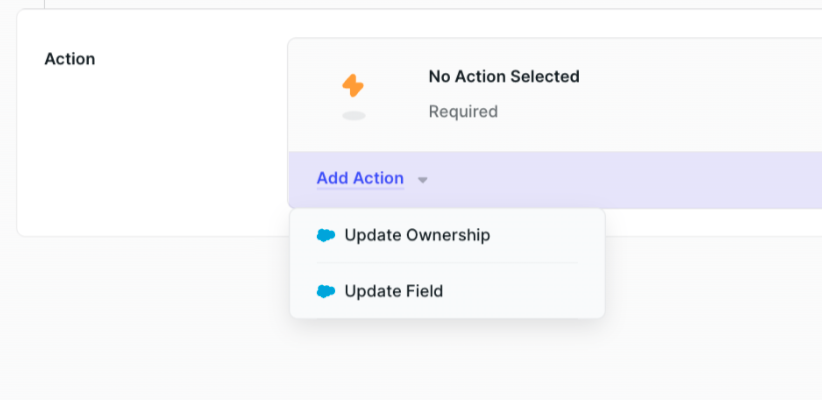The width and height of the screenshot is (822, 400).
Task: Click the Action section label
Action: [x=70, y=59]
